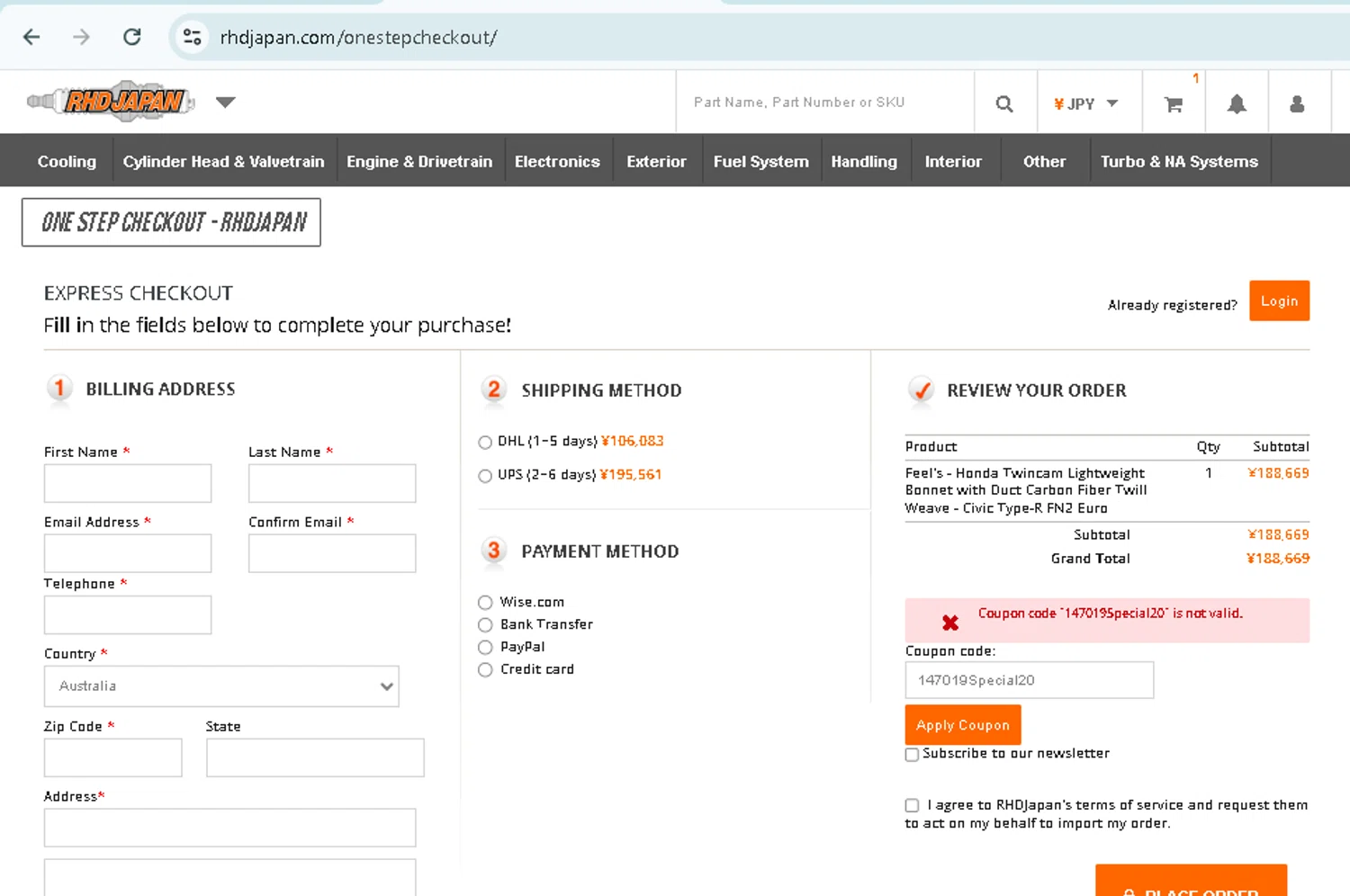Open Turbo & NA Systems menu

pyautogui.click(x=1179, y=162)
